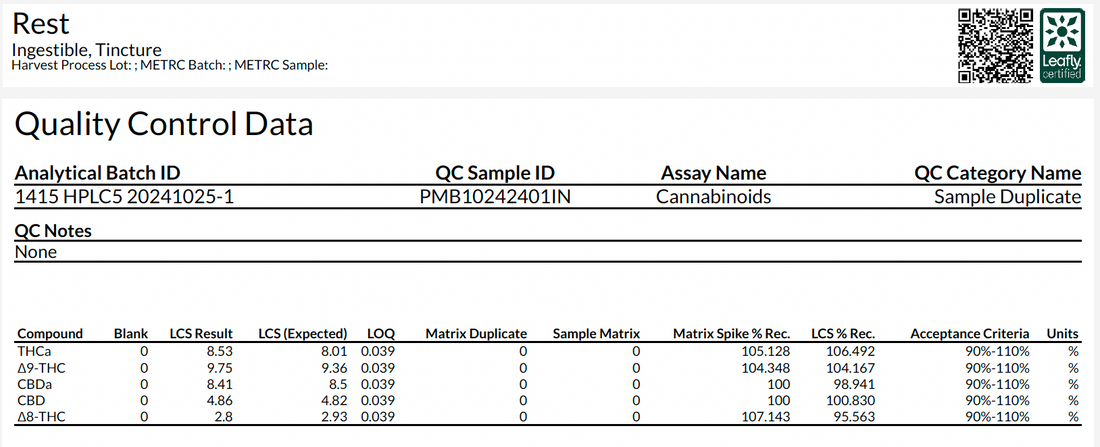The height and width of the screenshot is (447, 1100).
Task: Click the Ingestible, Tincture subtitle
Action: [86, 49]
